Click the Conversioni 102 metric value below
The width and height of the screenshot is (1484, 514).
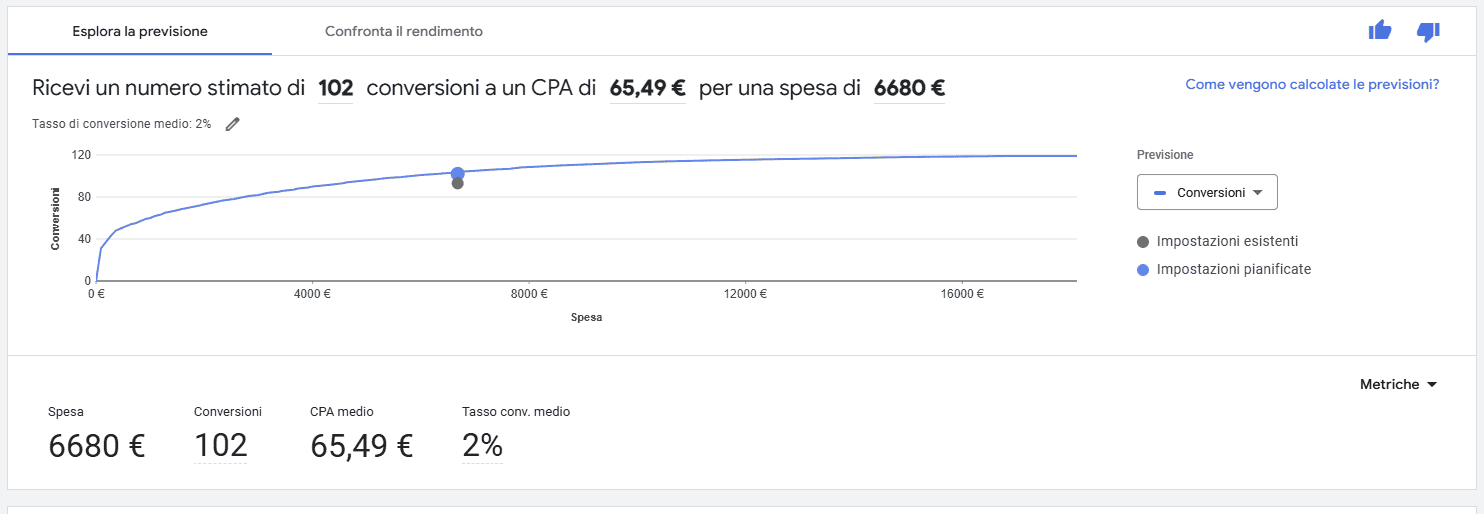(x=221, y=446)
